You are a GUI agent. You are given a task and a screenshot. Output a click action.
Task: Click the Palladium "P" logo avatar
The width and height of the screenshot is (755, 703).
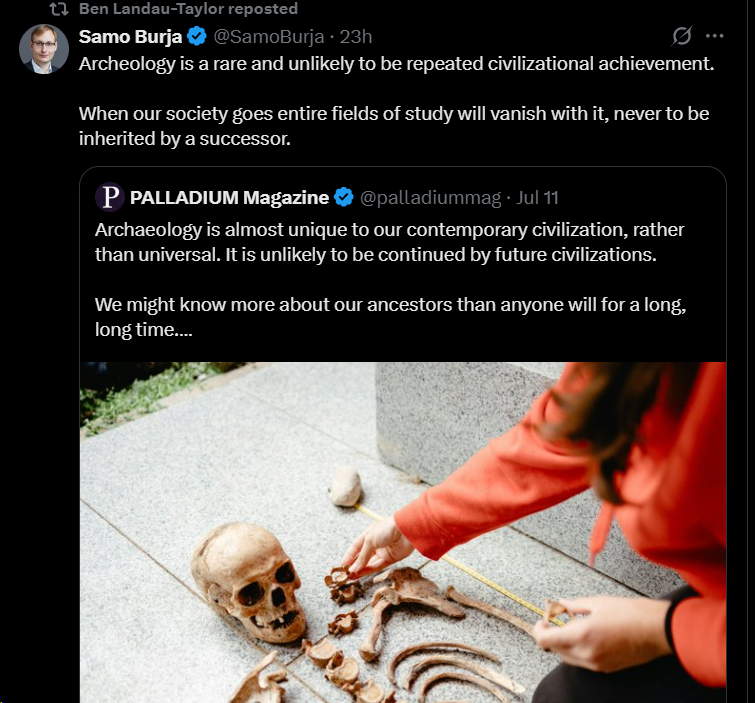tap(110, 197)
